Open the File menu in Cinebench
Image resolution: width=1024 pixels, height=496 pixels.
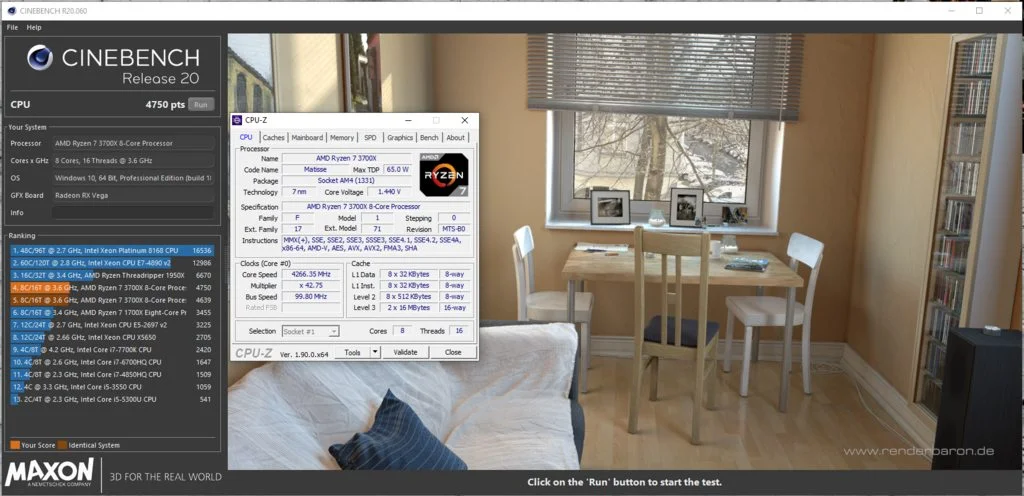click(x=12, y=27)
